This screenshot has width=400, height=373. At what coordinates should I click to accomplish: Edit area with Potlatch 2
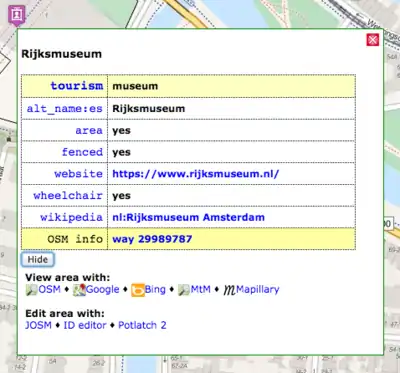tap(142, 325)
